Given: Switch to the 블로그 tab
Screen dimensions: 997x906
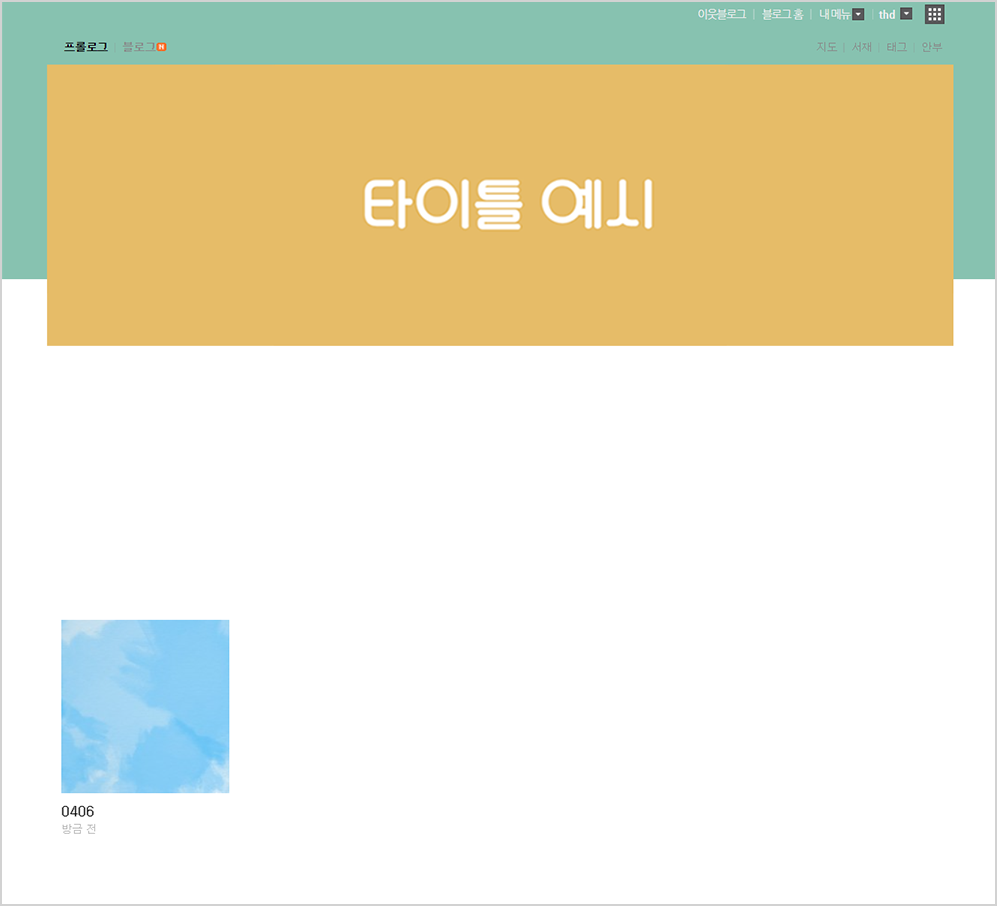Looking at the screenshot, I should (138, 47).
